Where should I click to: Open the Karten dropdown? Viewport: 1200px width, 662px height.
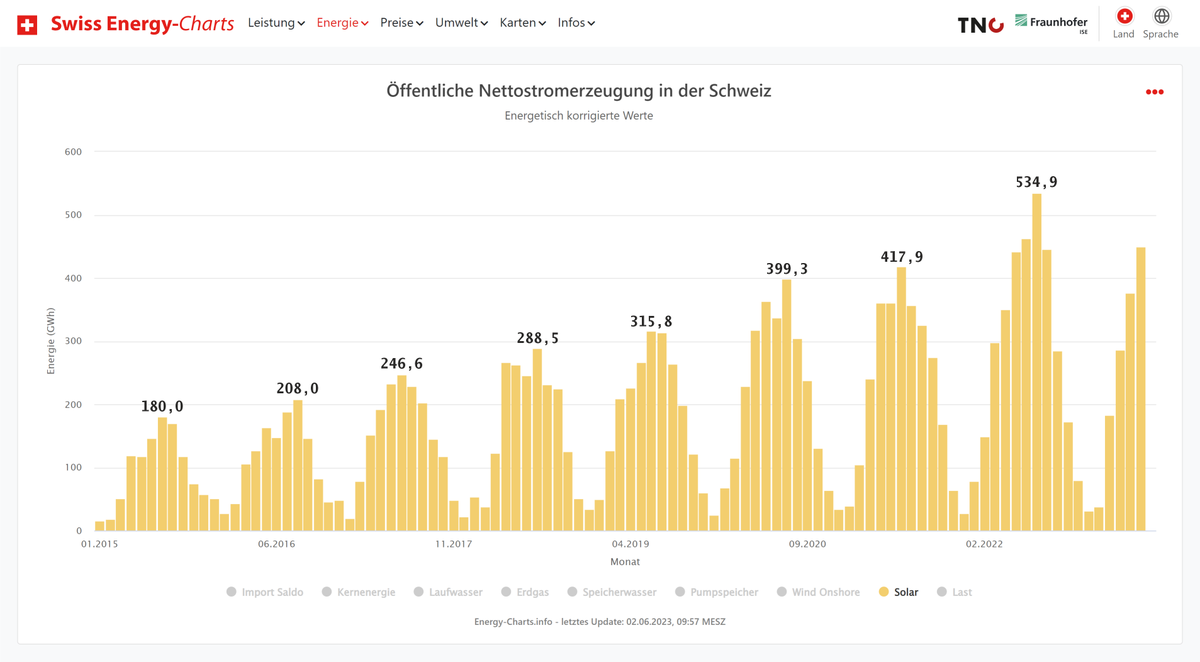(x=522, y=22)
